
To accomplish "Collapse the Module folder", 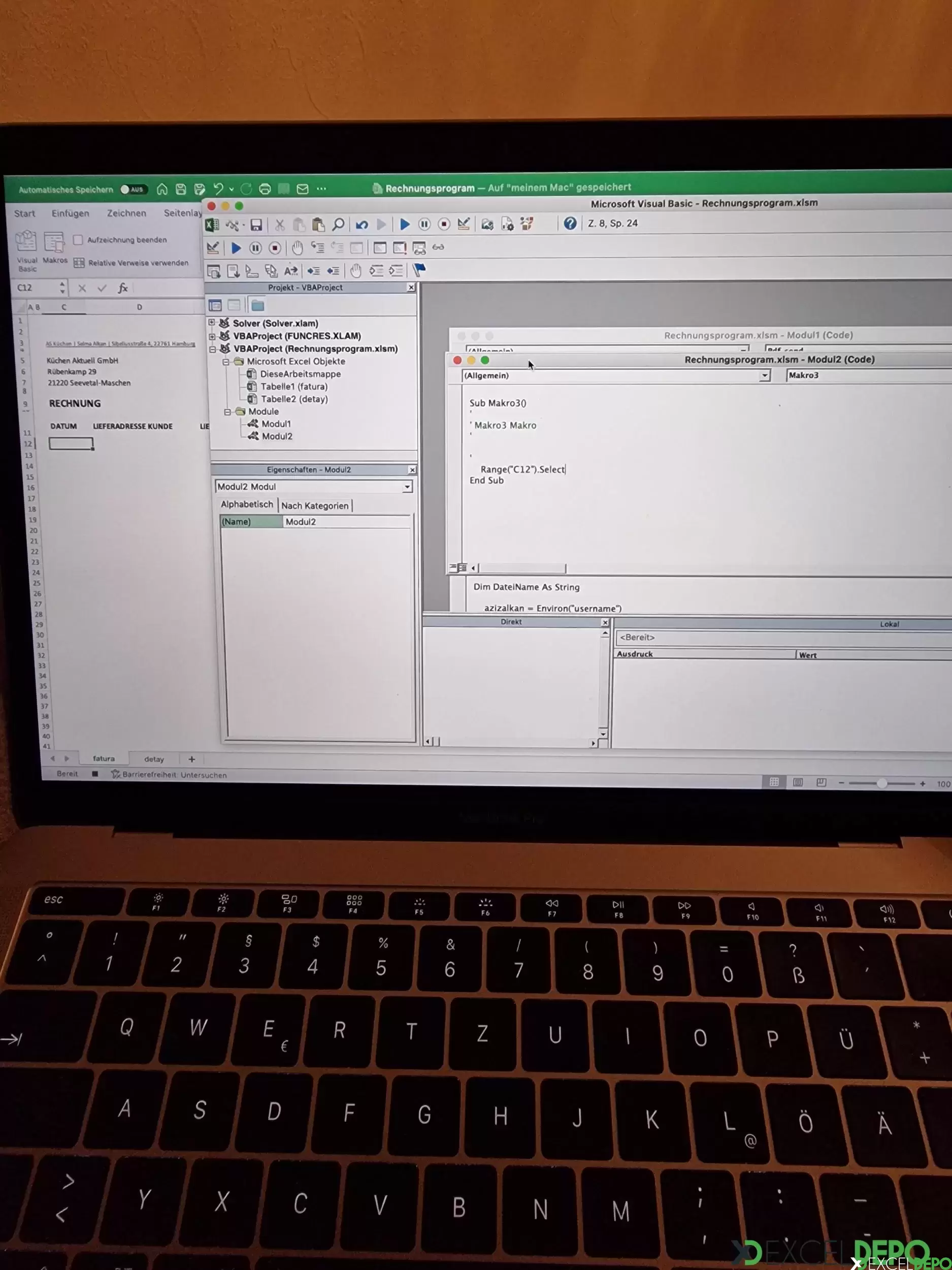I will [227, 411].
